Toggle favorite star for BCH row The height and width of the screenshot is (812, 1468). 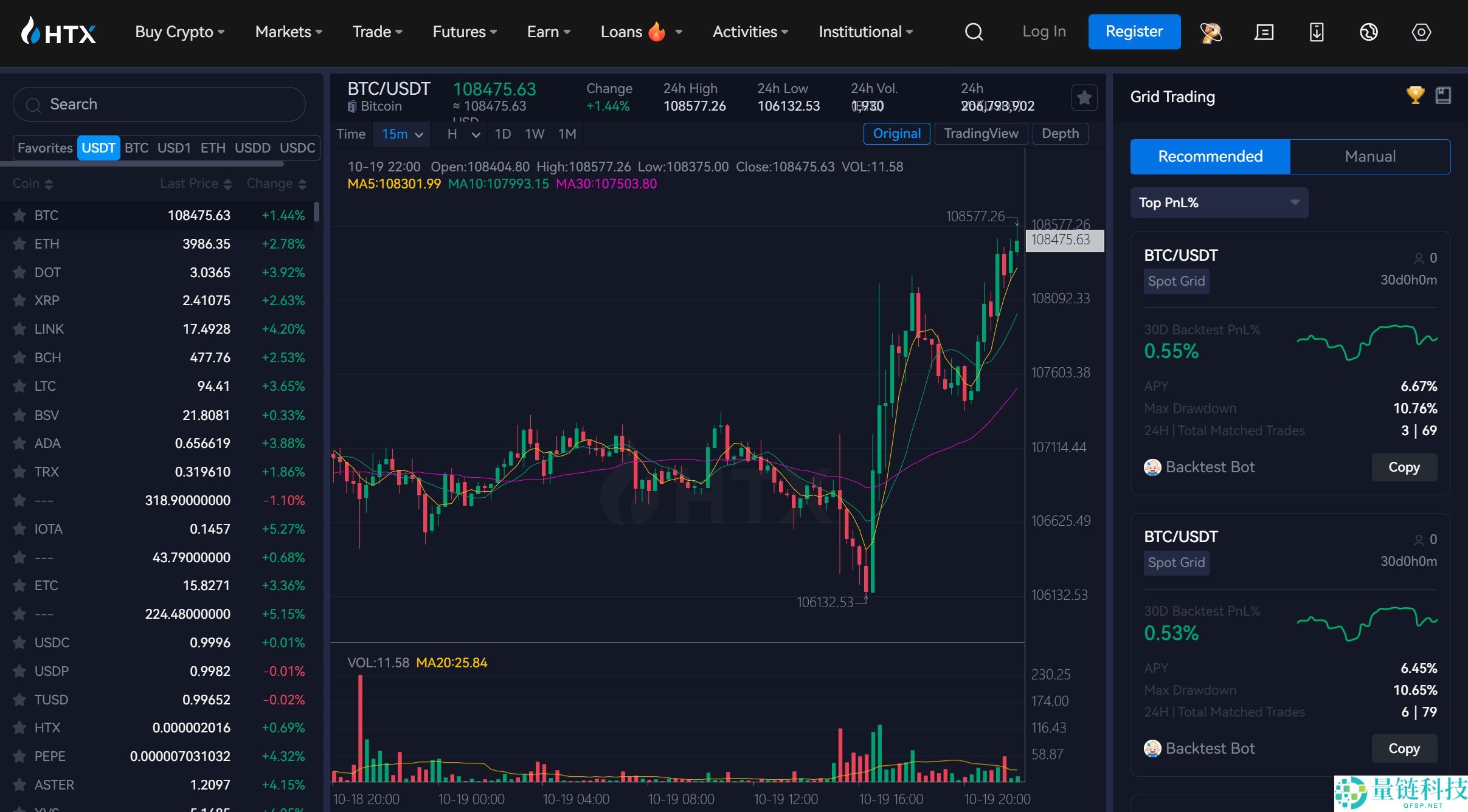[19, 357]
